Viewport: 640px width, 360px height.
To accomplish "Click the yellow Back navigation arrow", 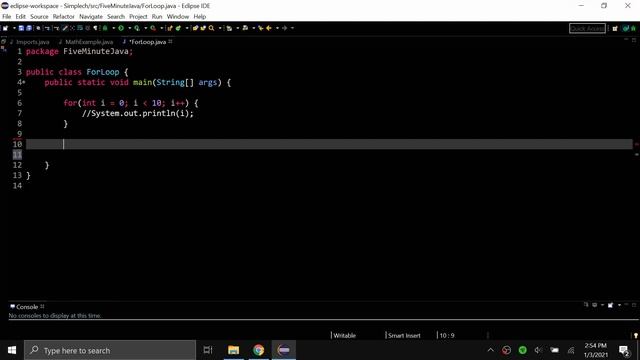I will click(x=269, y=28).
